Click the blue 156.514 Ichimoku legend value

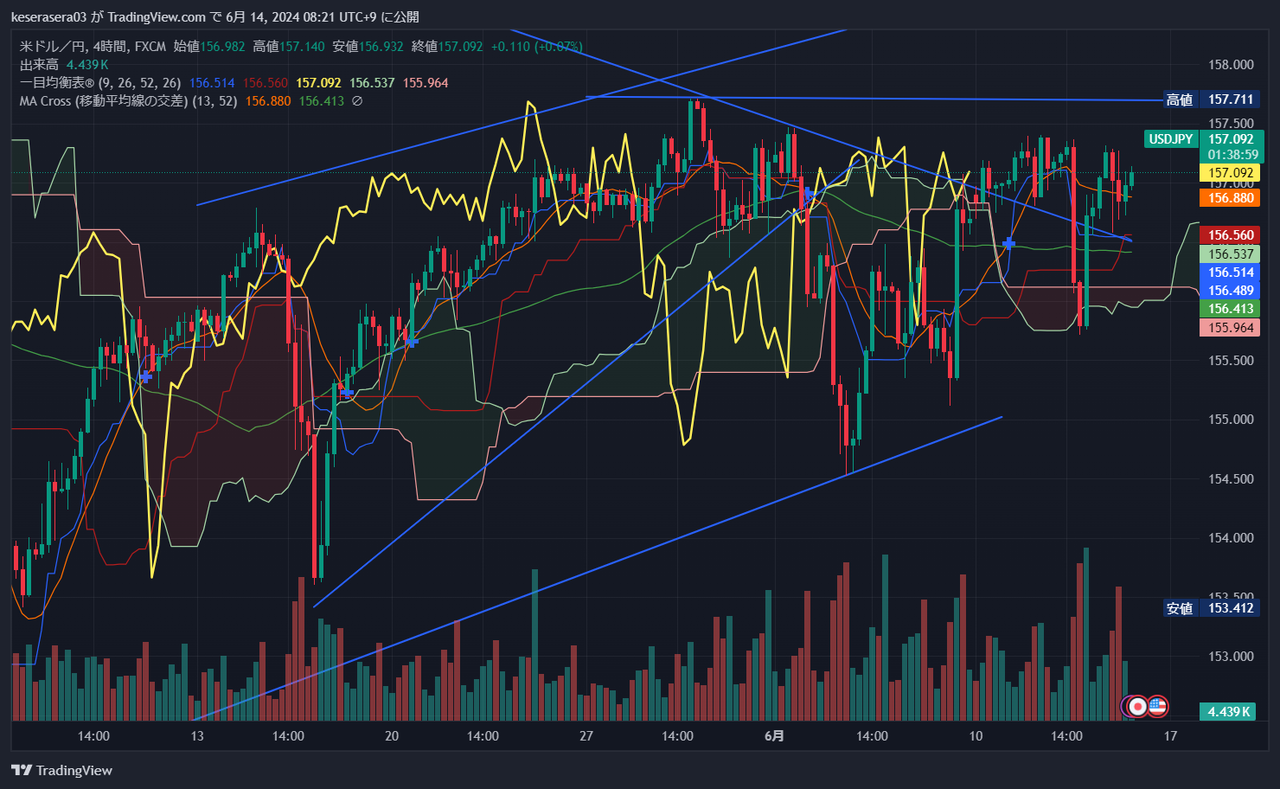[214, 83]
